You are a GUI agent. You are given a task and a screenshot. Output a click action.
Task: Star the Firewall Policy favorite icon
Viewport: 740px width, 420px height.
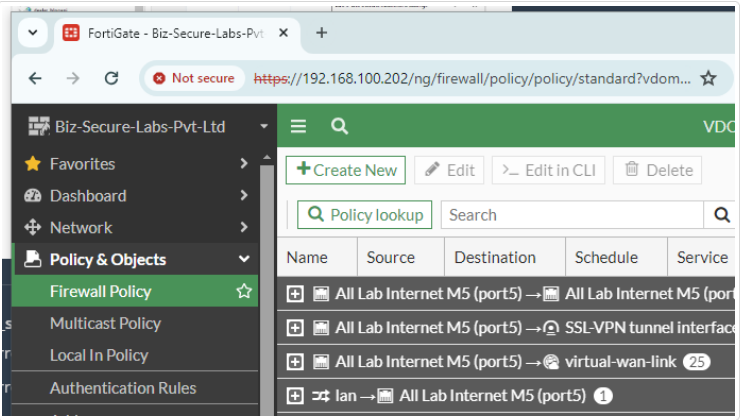coord(243,292)
